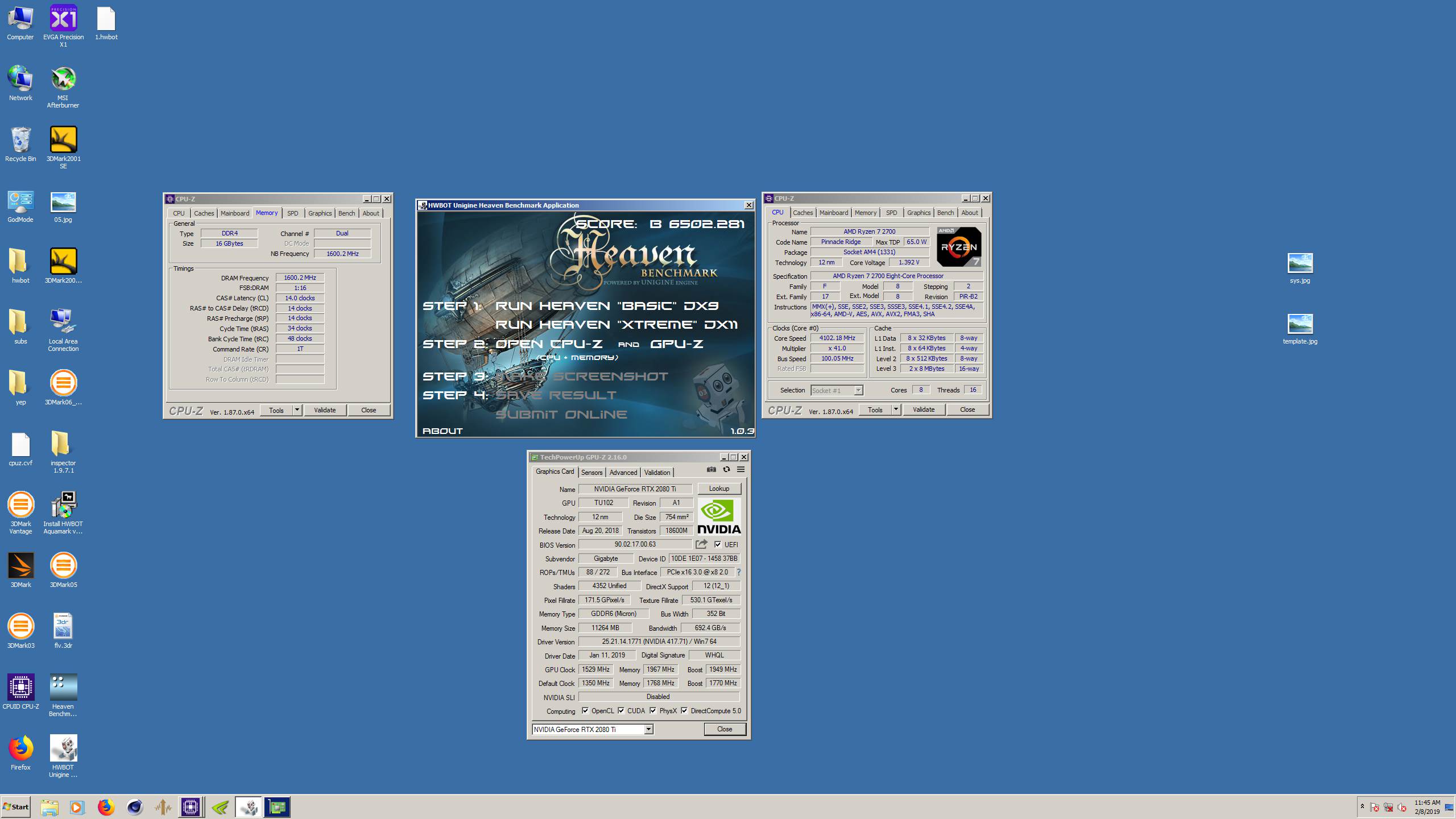Click the Bus Interface question mark
This screenshot has width=1456, height=819.
pos(739,572)
